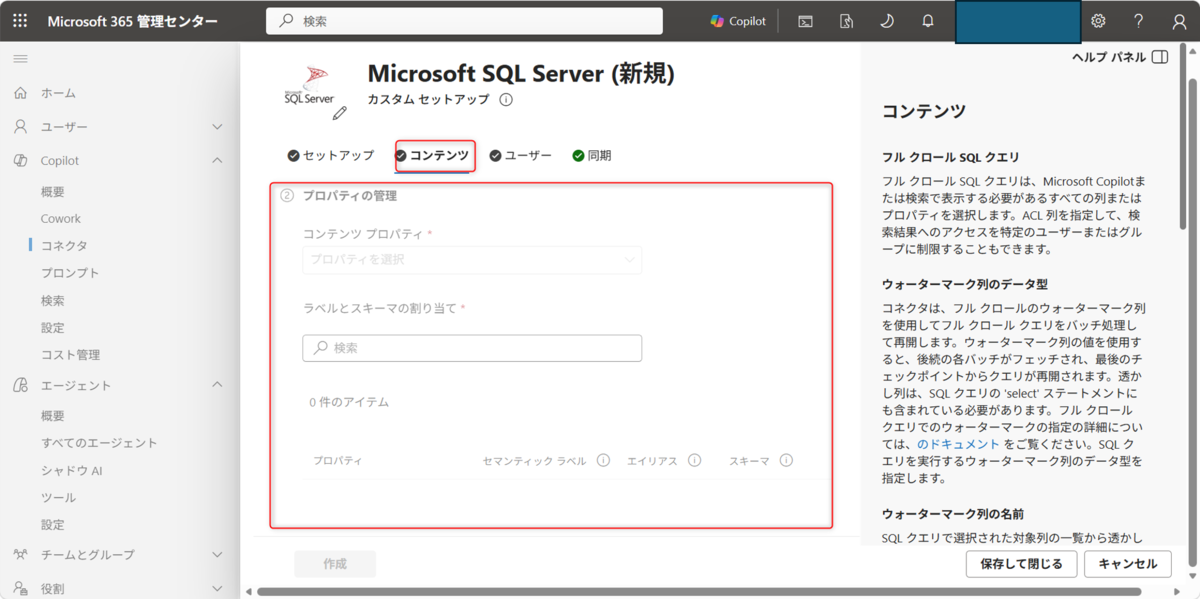The image size is (1200, 599).
Task: Open コネクタ in the sidebar
Action: (64, 246)
